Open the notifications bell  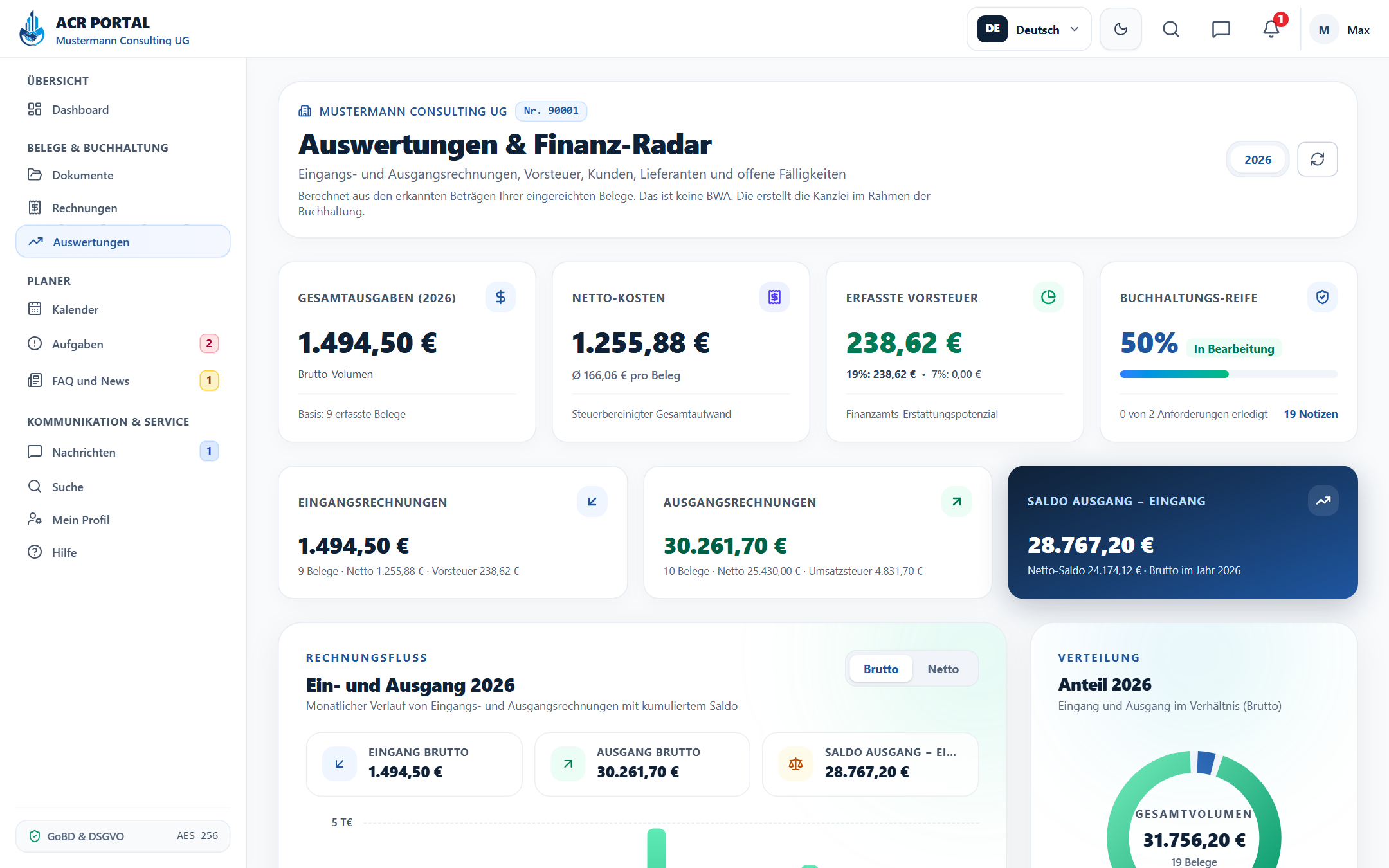pyautogui.click(x=1271, y=30)
